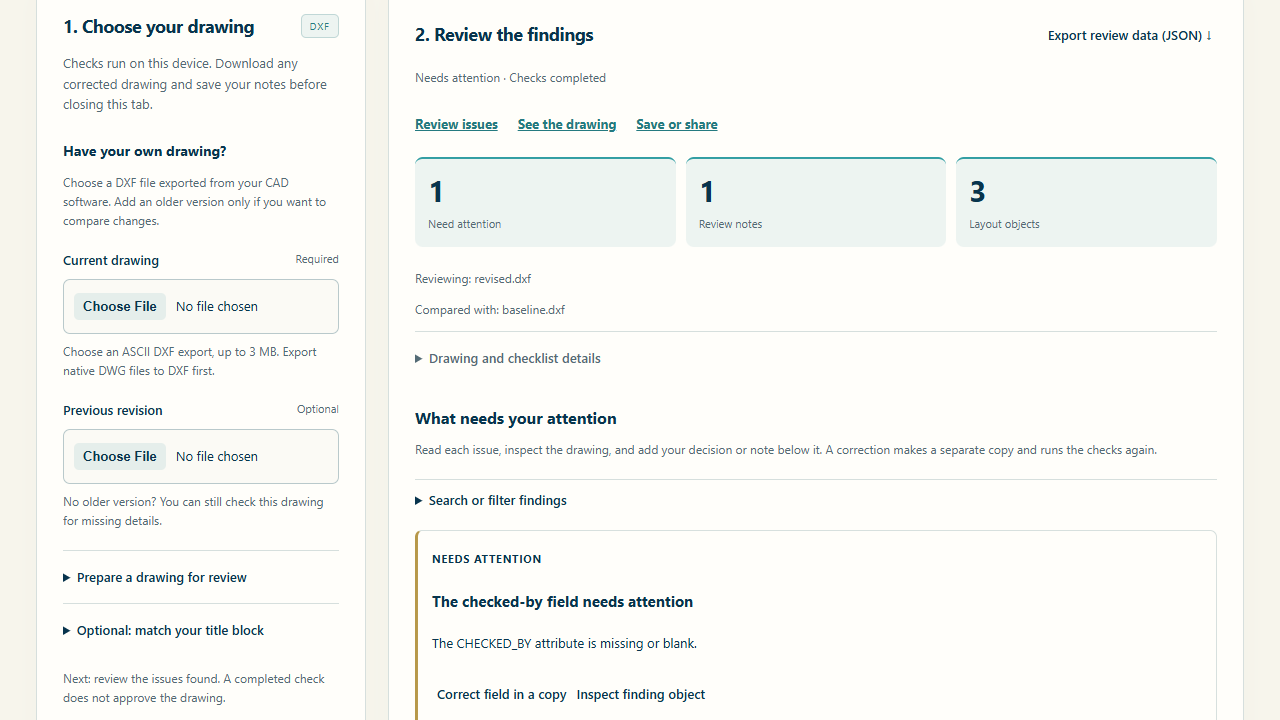Expand Search or filter findings
The height and width of the screenshot is (720, 1280).
[491, 500]
